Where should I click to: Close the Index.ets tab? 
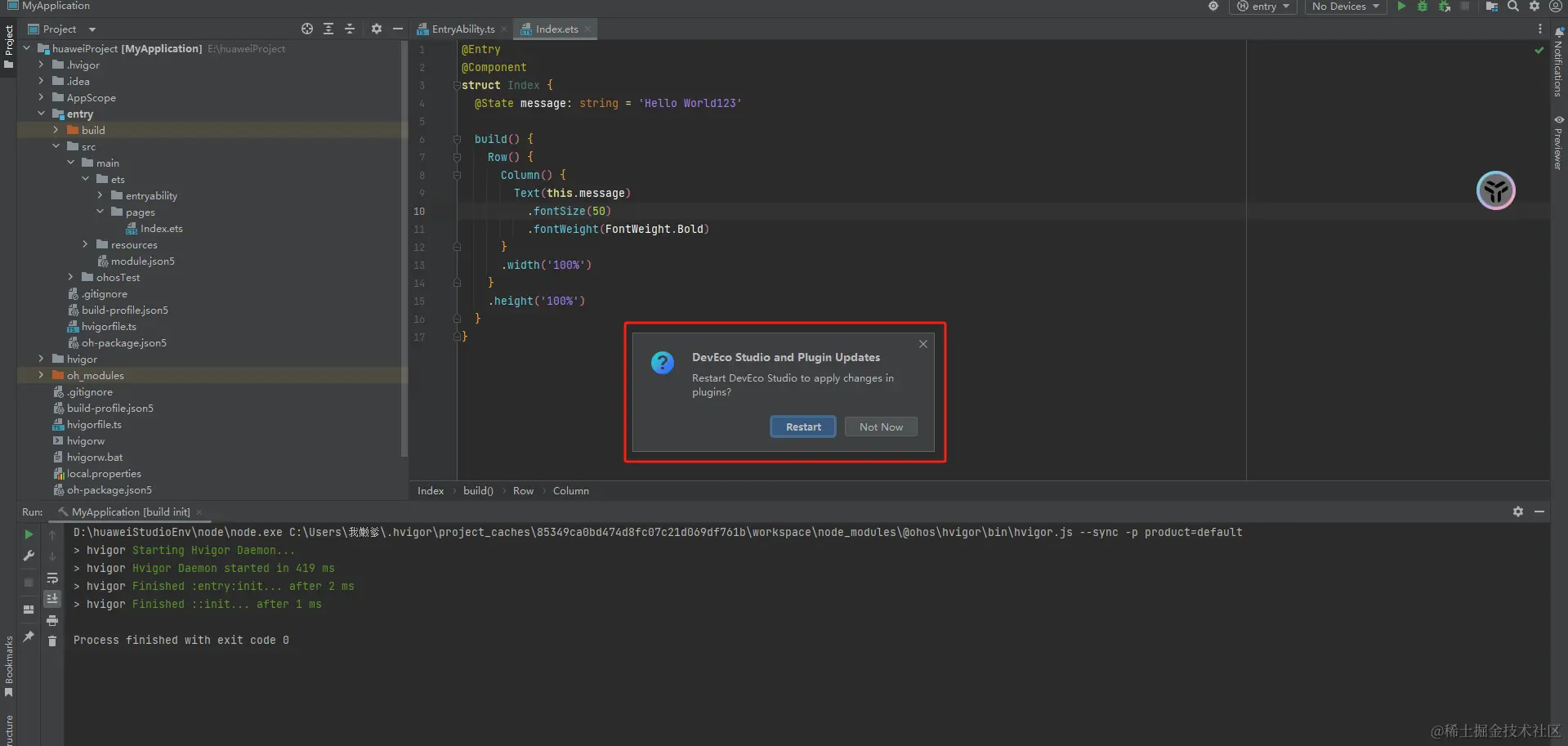587,29
